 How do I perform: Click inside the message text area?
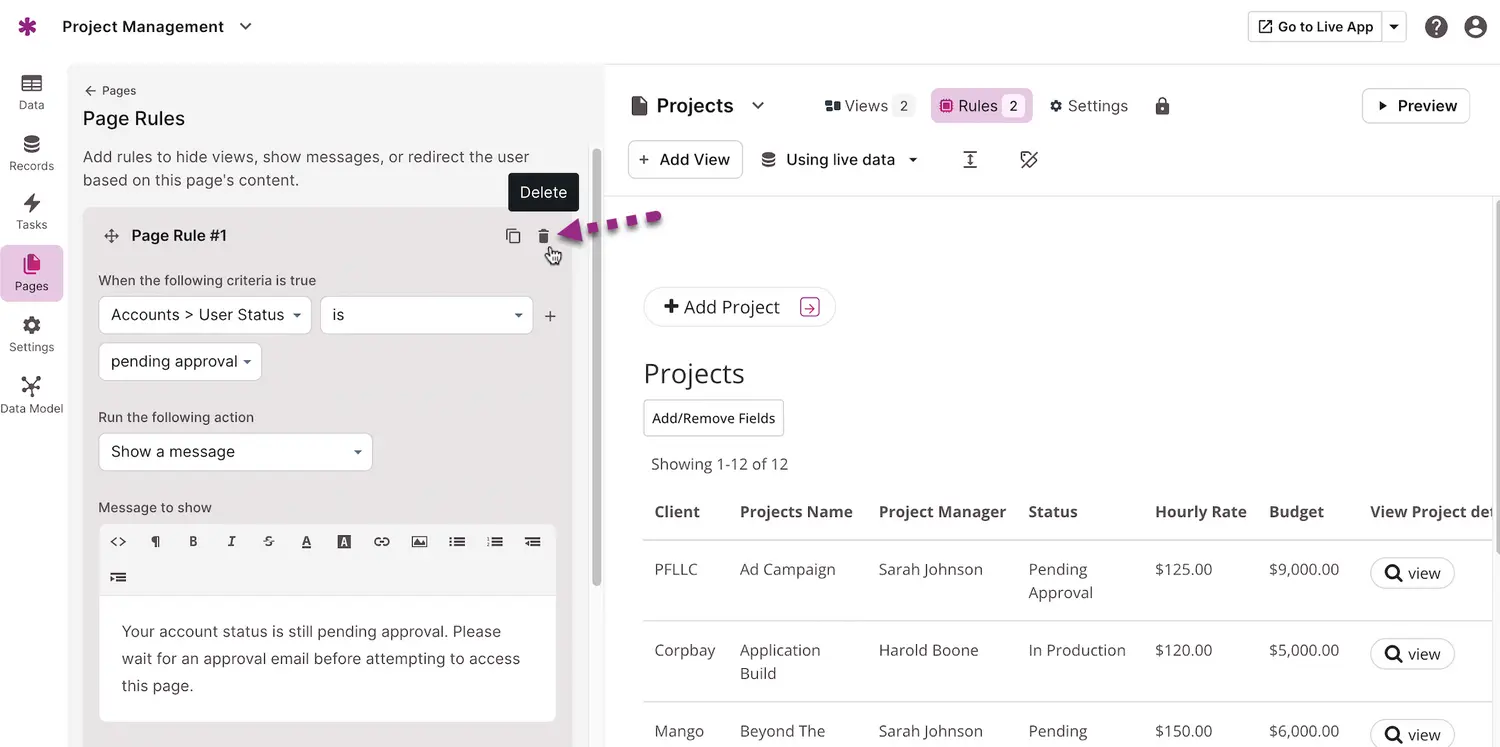[327, 658]
